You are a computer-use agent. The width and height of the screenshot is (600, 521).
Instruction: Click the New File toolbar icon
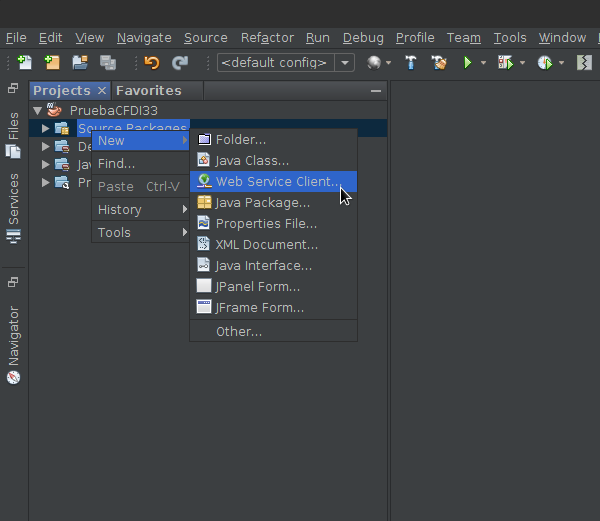[25, 62]
